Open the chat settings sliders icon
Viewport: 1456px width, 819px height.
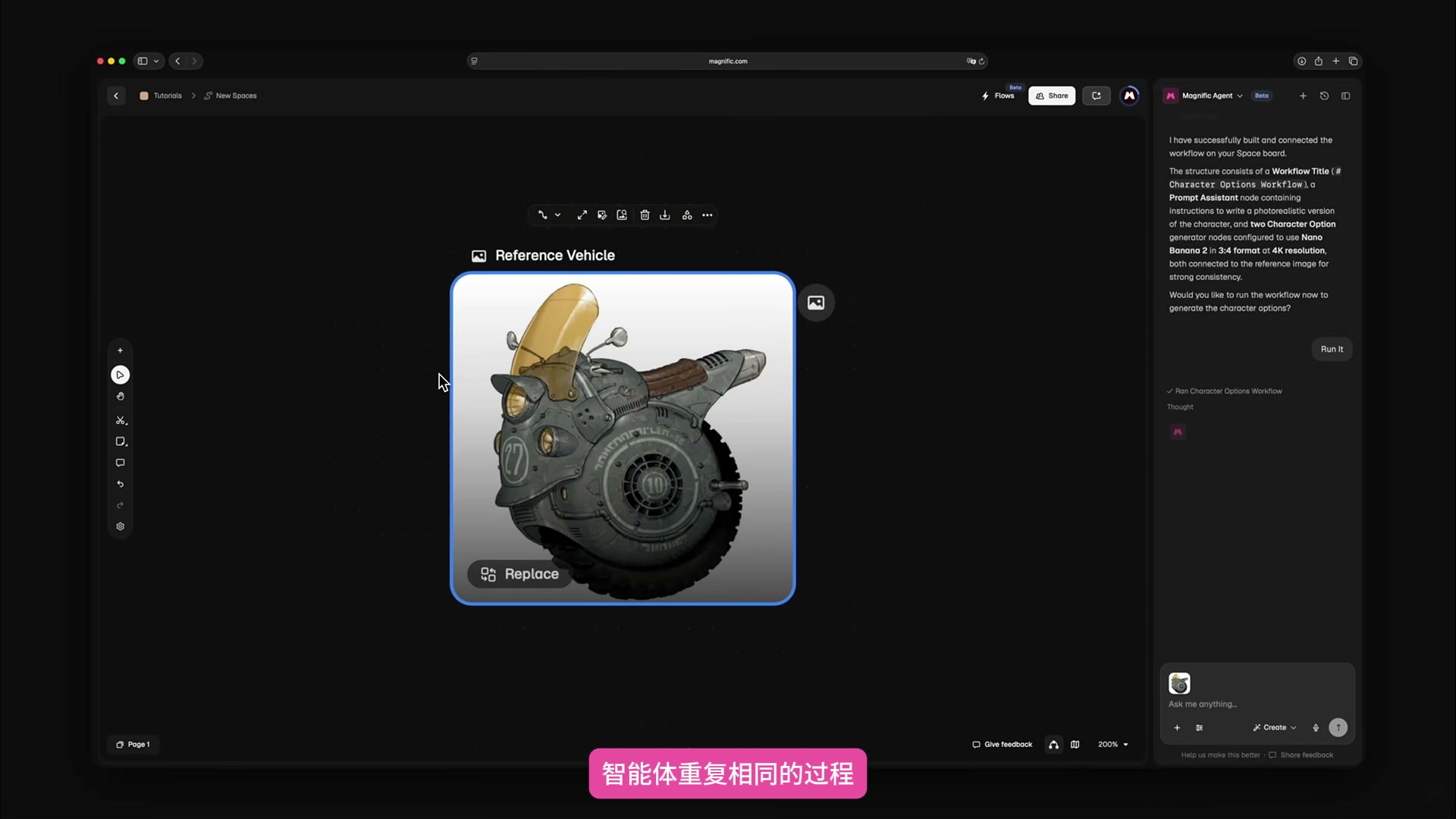1200,727
